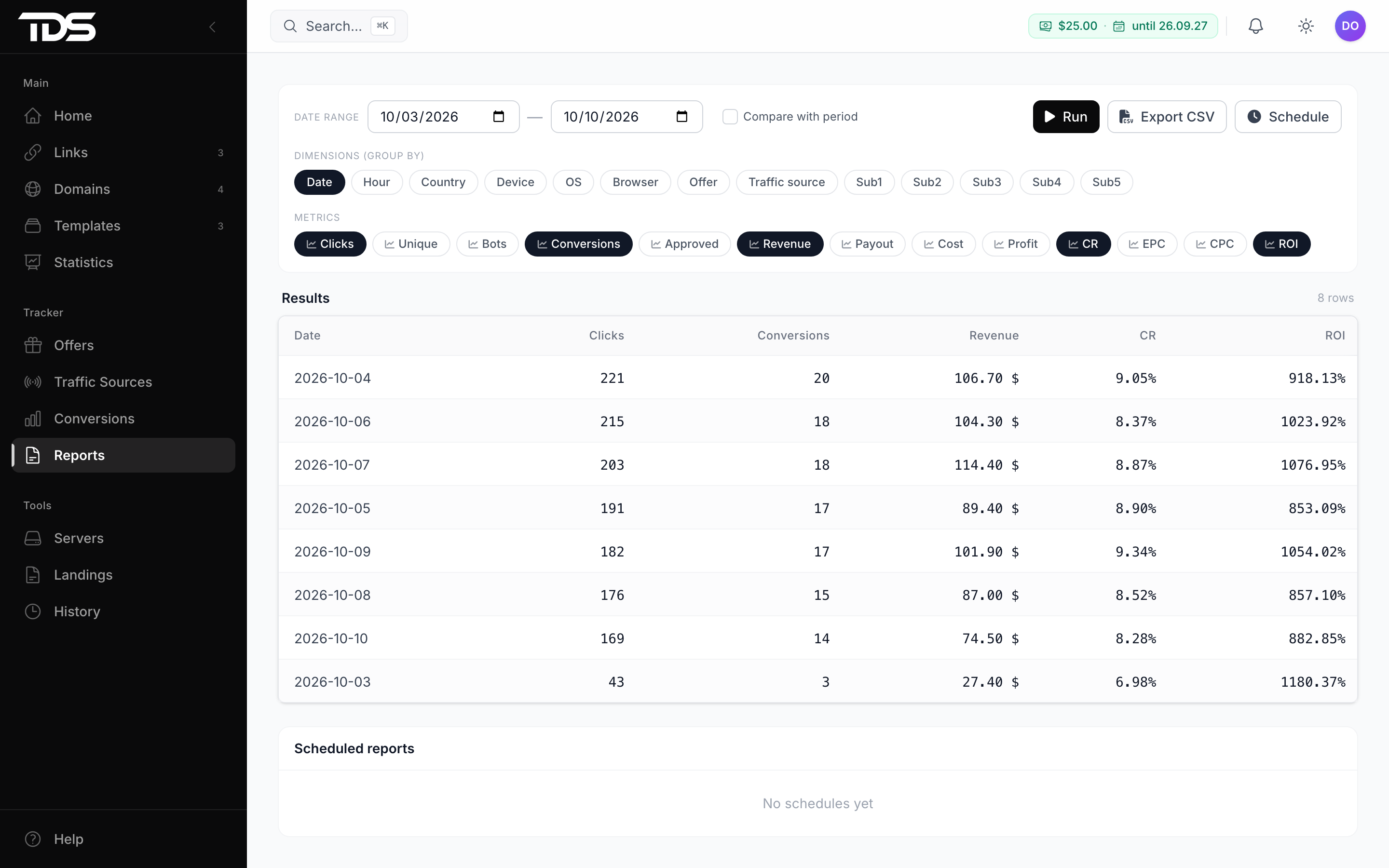Open Templates in sidebar

coord(123,226)
